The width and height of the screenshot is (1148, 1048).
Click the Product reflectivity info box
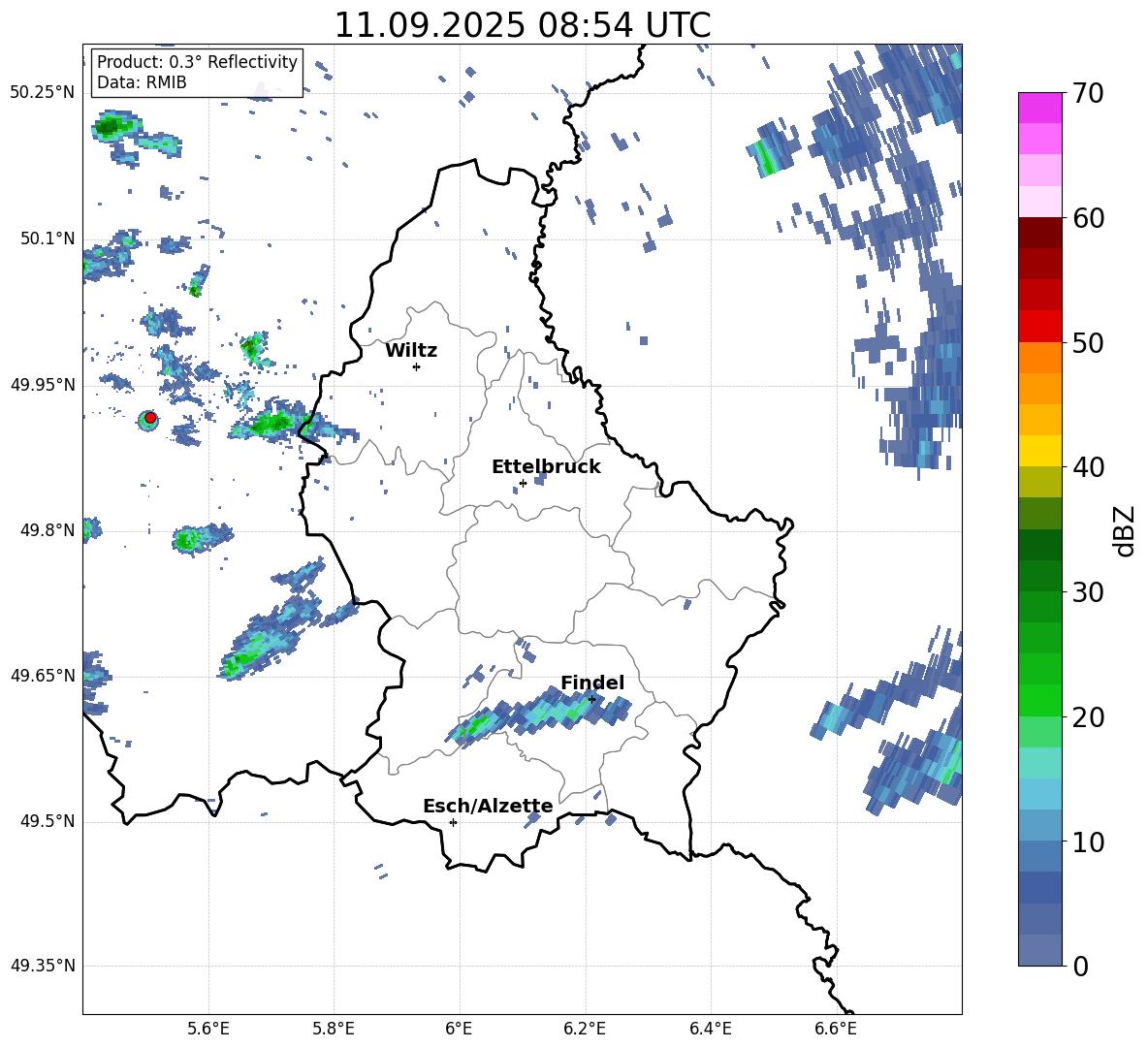(197, 72)
